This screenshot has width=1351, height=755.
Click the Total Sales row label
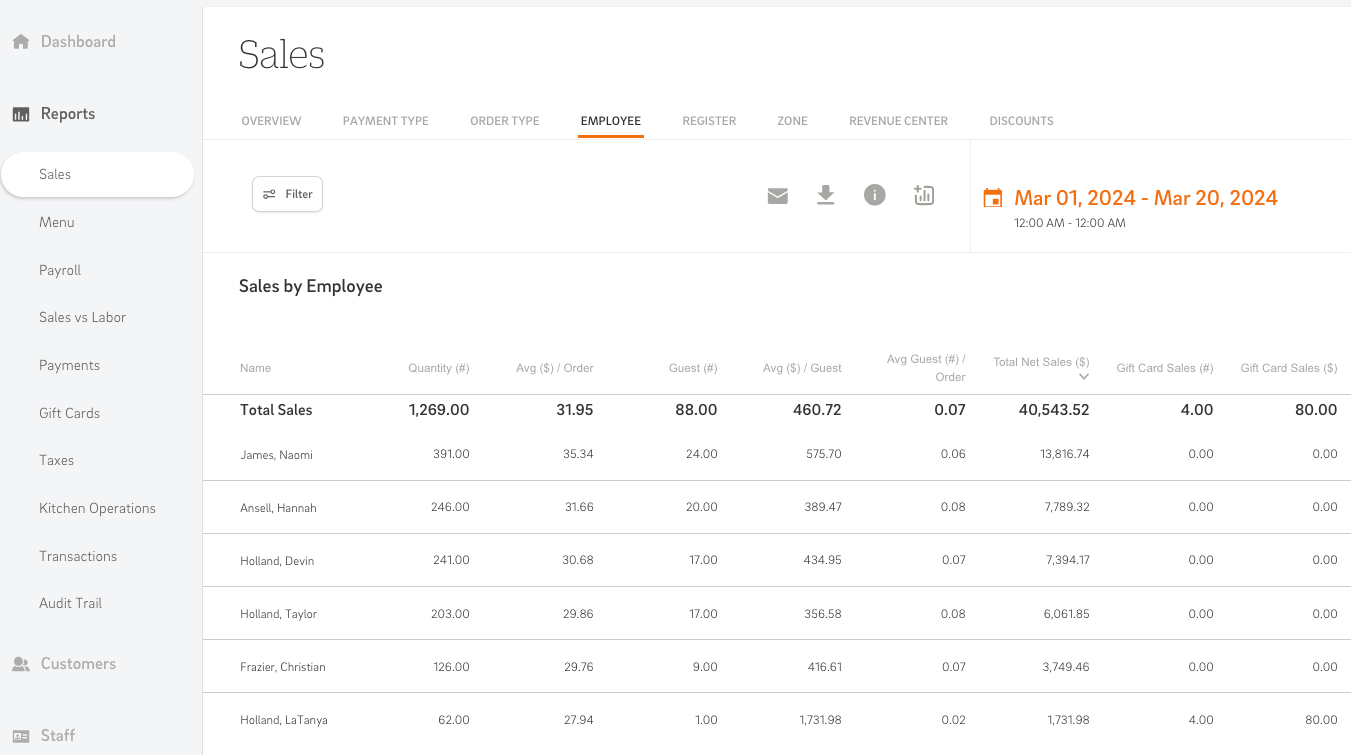276,410
